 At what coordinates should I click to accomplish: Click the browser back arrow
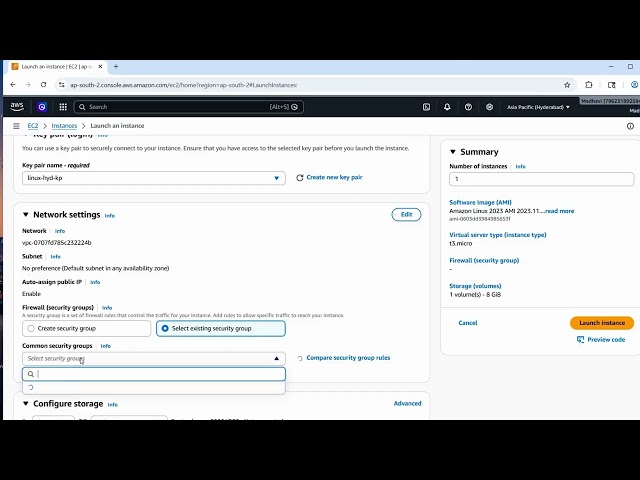13,85
